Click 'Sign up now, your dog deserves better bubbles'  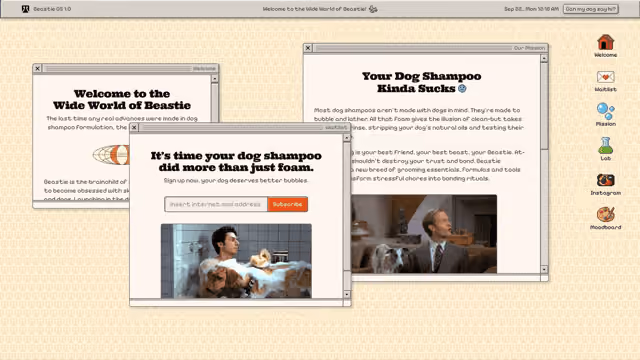[x=236, y=180]
